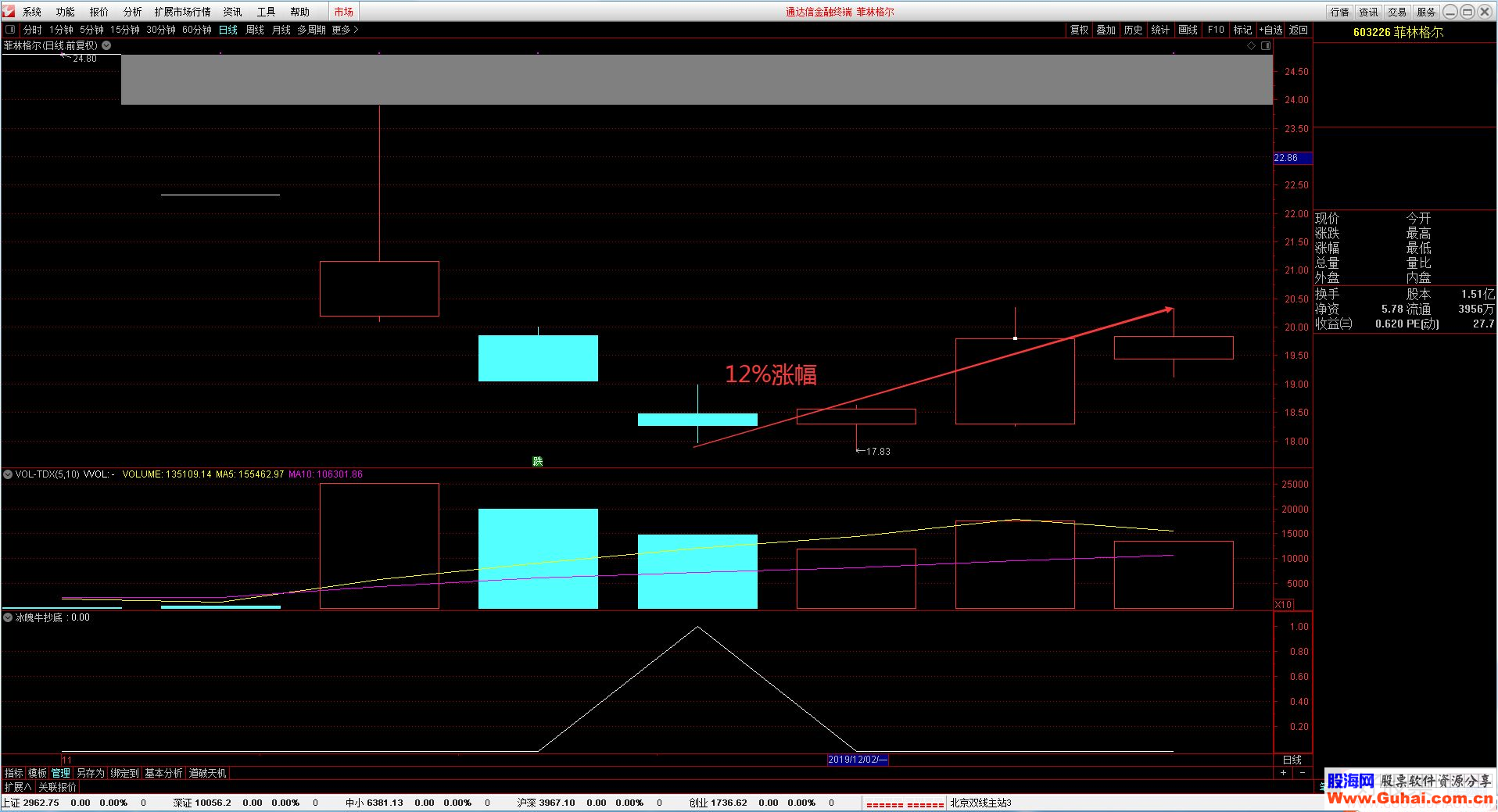The height and width of the screenshot is (812, 1498).
Task: Click 指标 tab at bottom
Action: (x=14, y=773)
